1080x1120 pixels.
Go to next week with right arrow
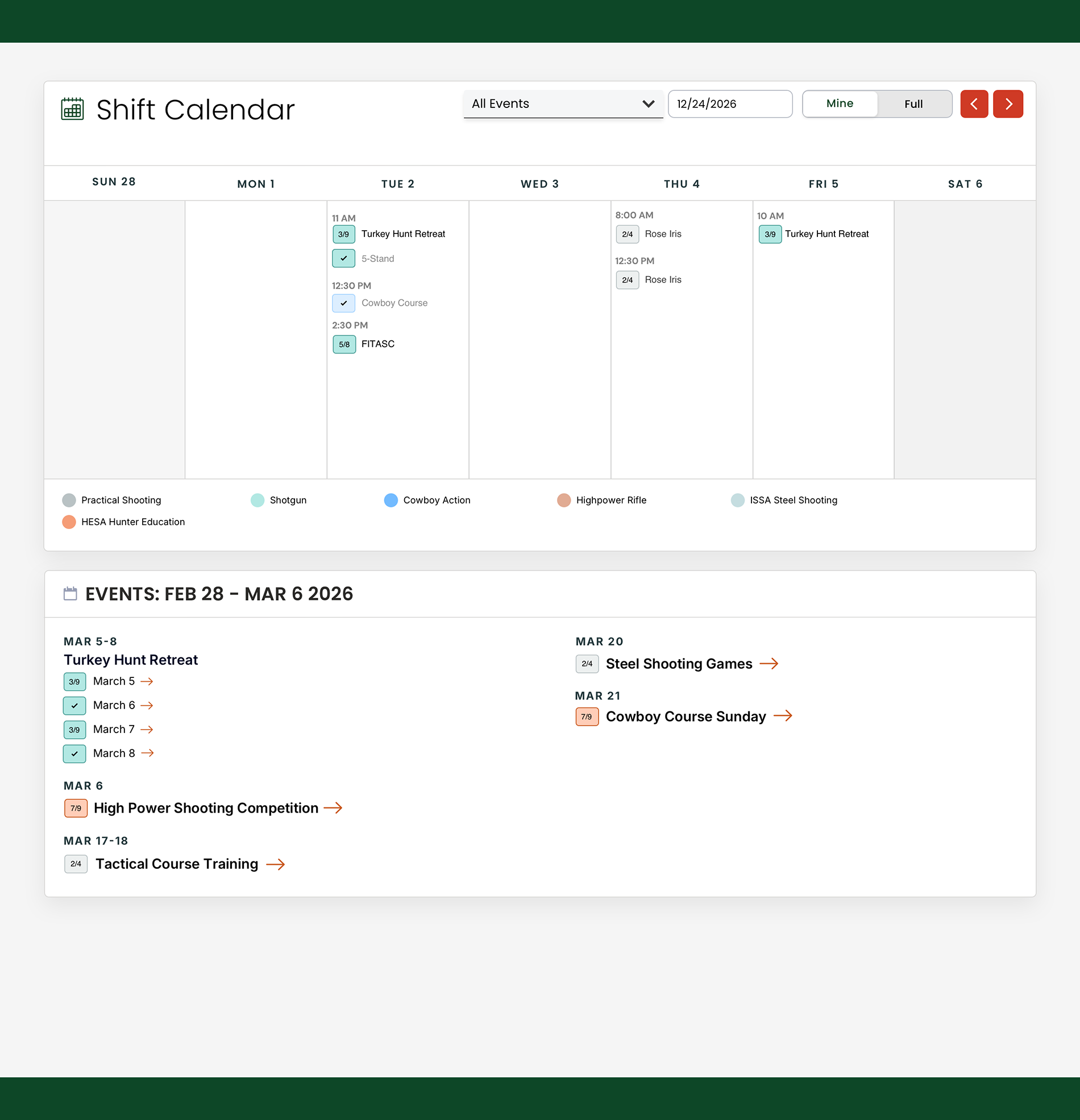click(x=1007, y=104)
